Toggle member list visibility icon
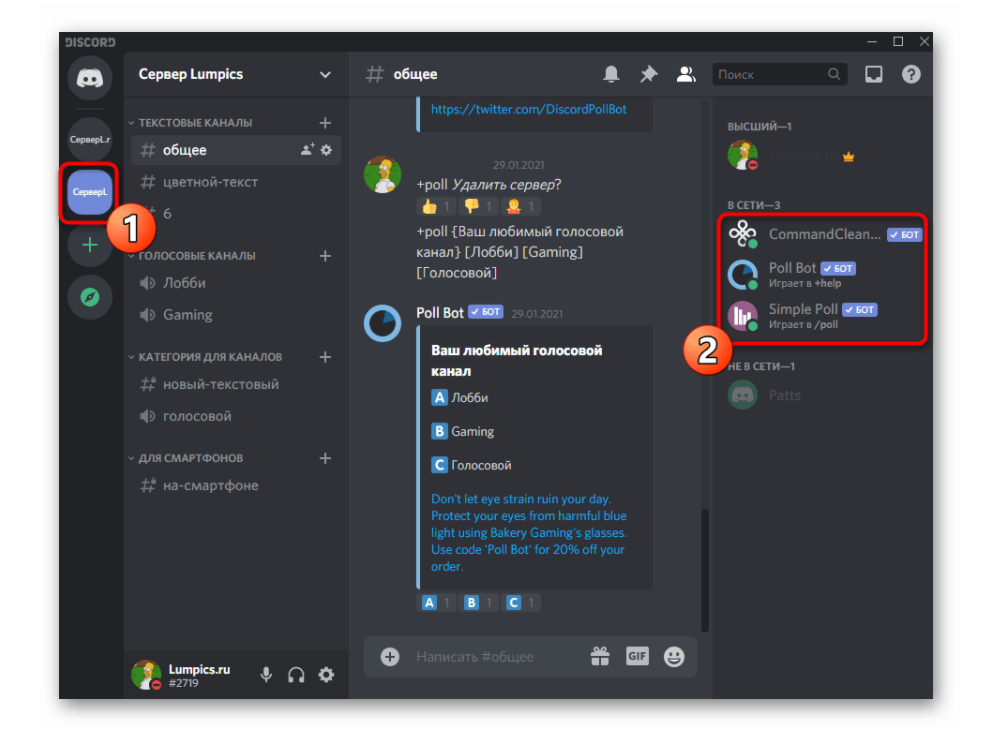The image size is (982, 740). (686, 74)
